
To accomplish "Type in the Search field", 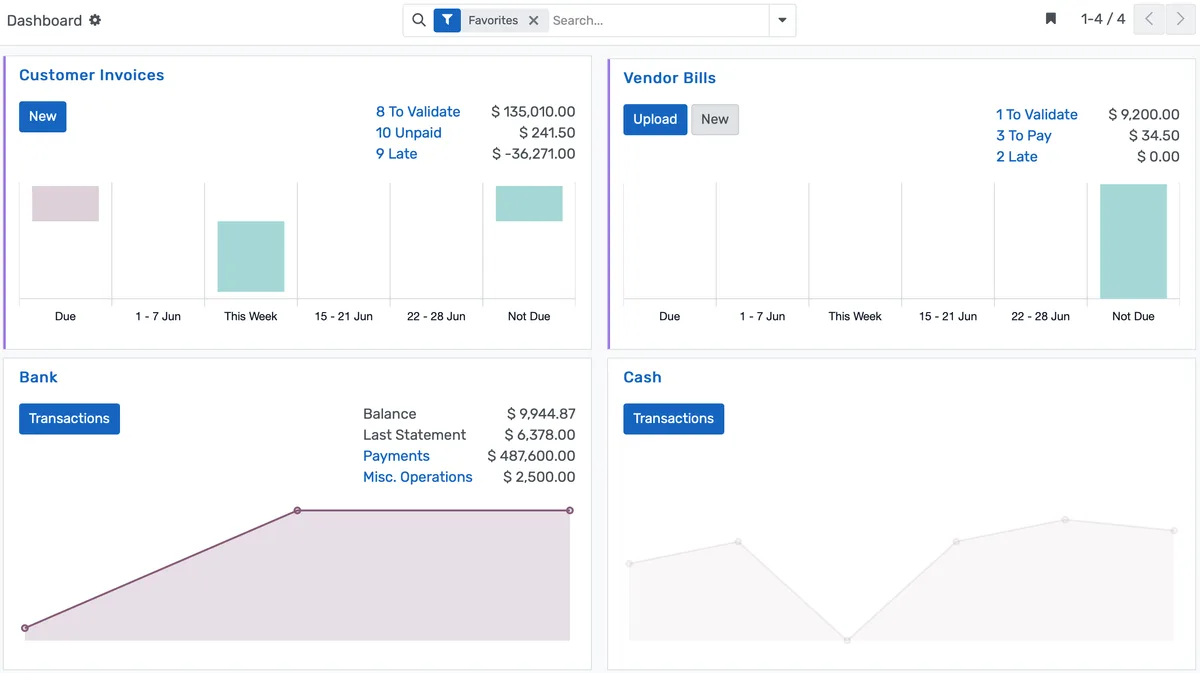I will point(655,20).
